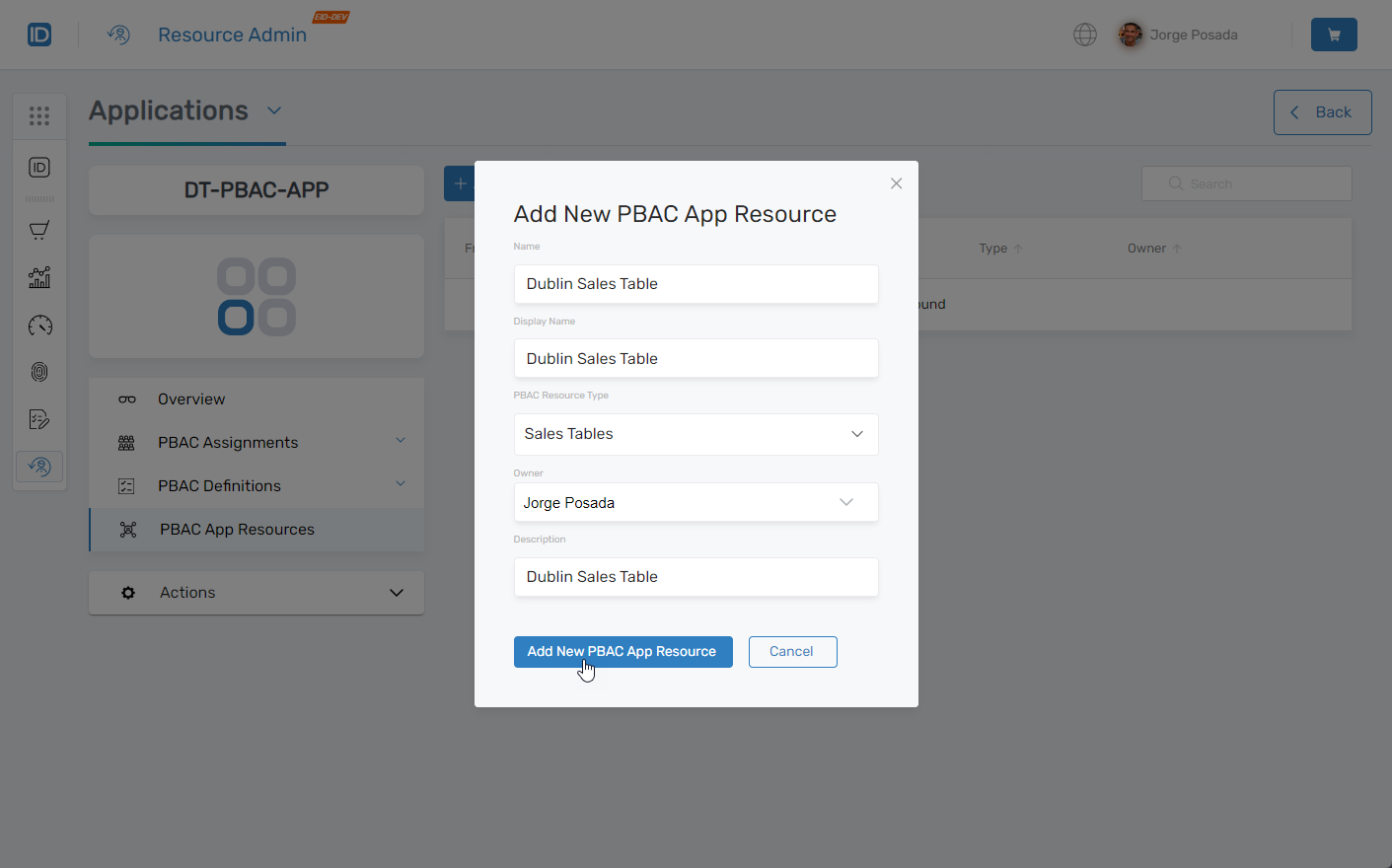Open the apps grid launcher

pyautogui.click(x=39, y=115)
